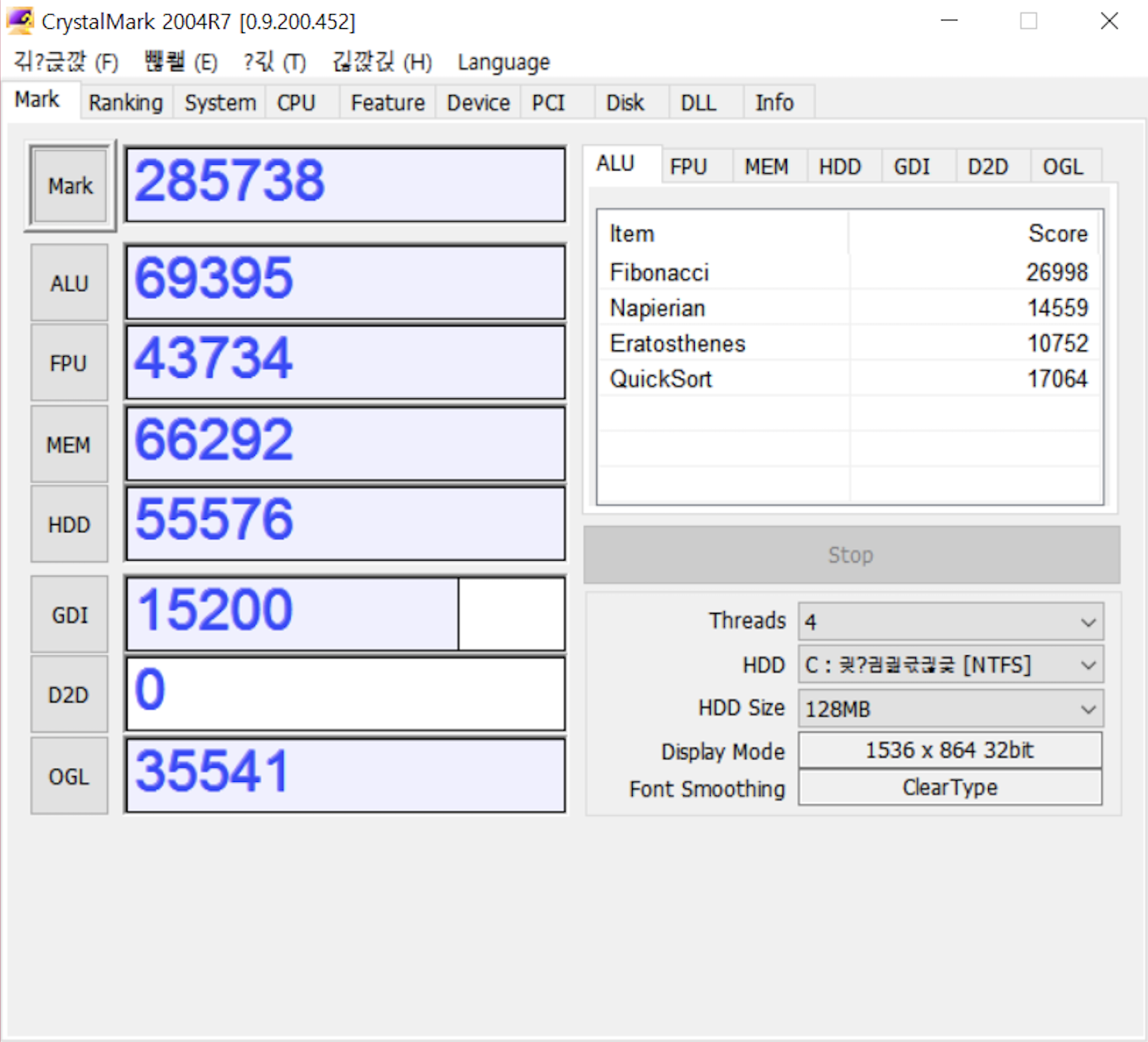Run the FPU benchmark button
The image size is (1148, 1042).
(x=70, y=364)
